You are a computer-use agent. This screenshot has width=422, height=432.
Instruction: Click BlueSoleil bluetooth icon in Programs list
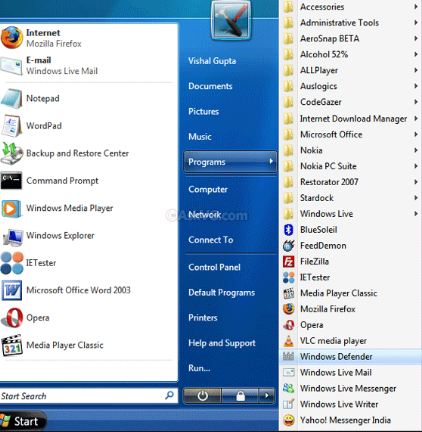(x=289, y=230)
